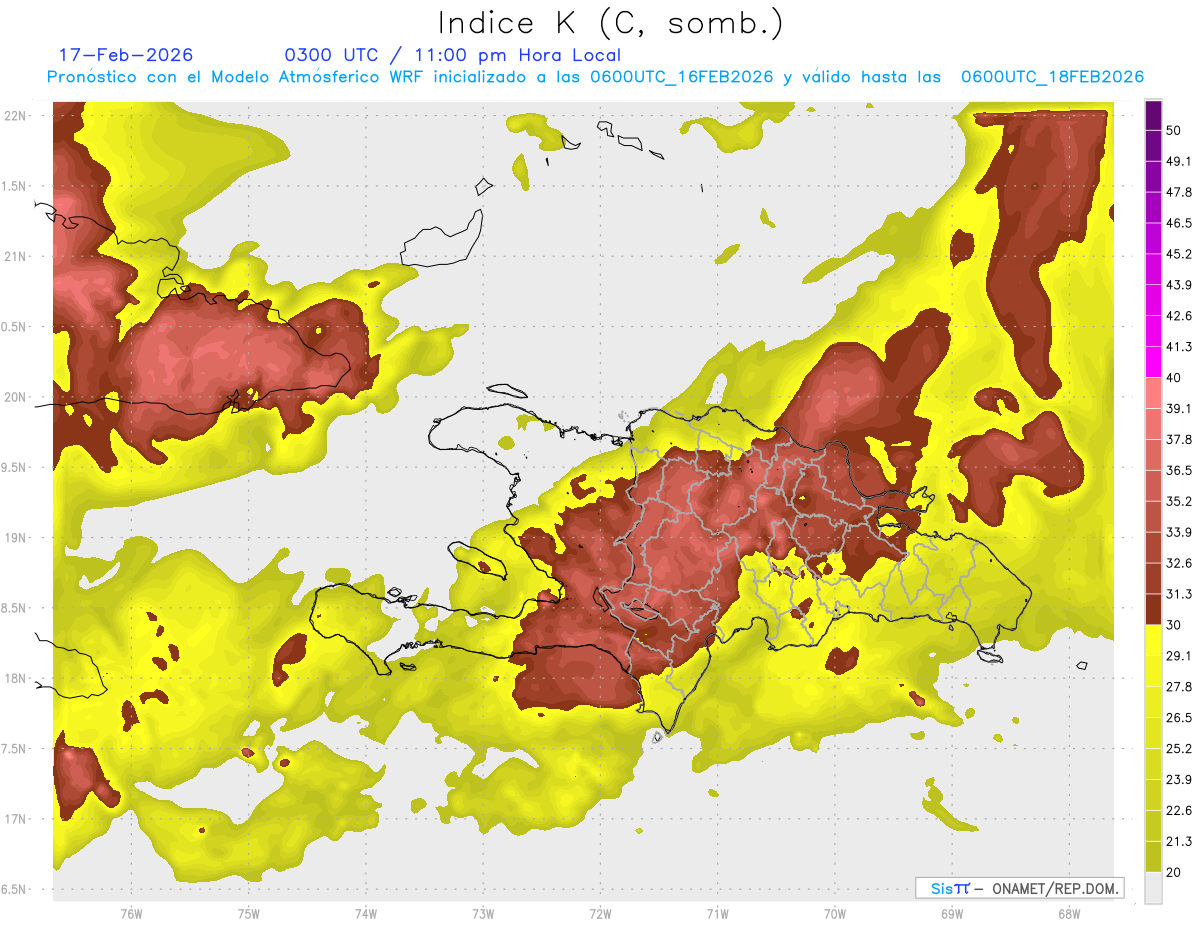
Task: Click the colorbar value '22.6'
Action: (1179, 811)
